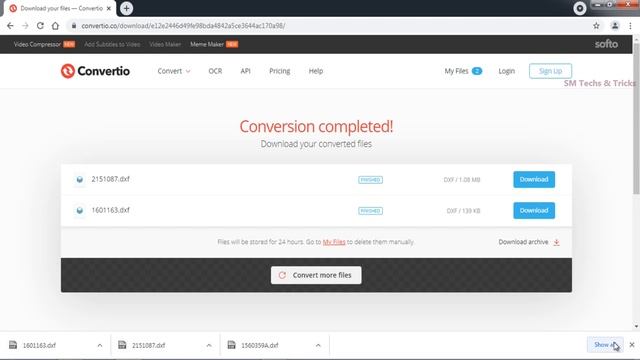Click the page vertical scrollbar

636,118
